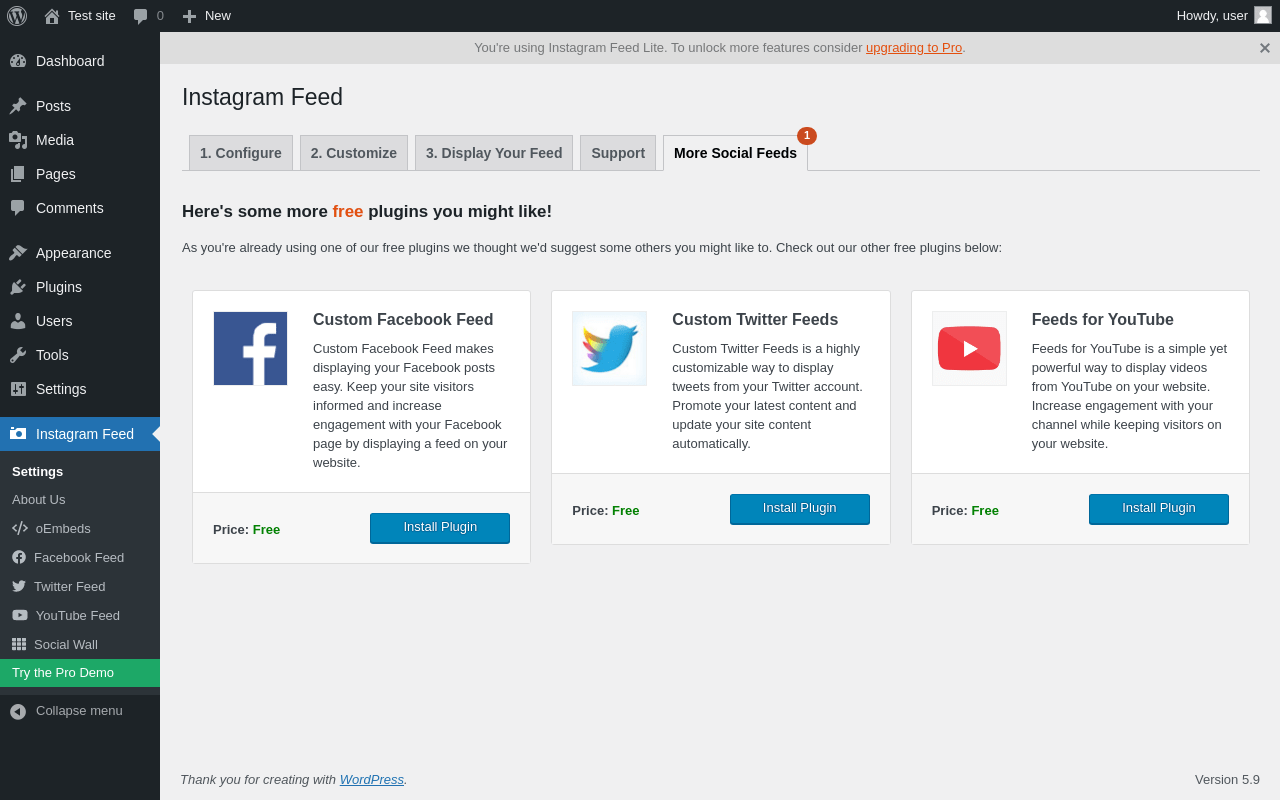The height and width of the screenshot is (800, 1280).
Task: Open Plugins in the sidebar
Action: (59, 287)
